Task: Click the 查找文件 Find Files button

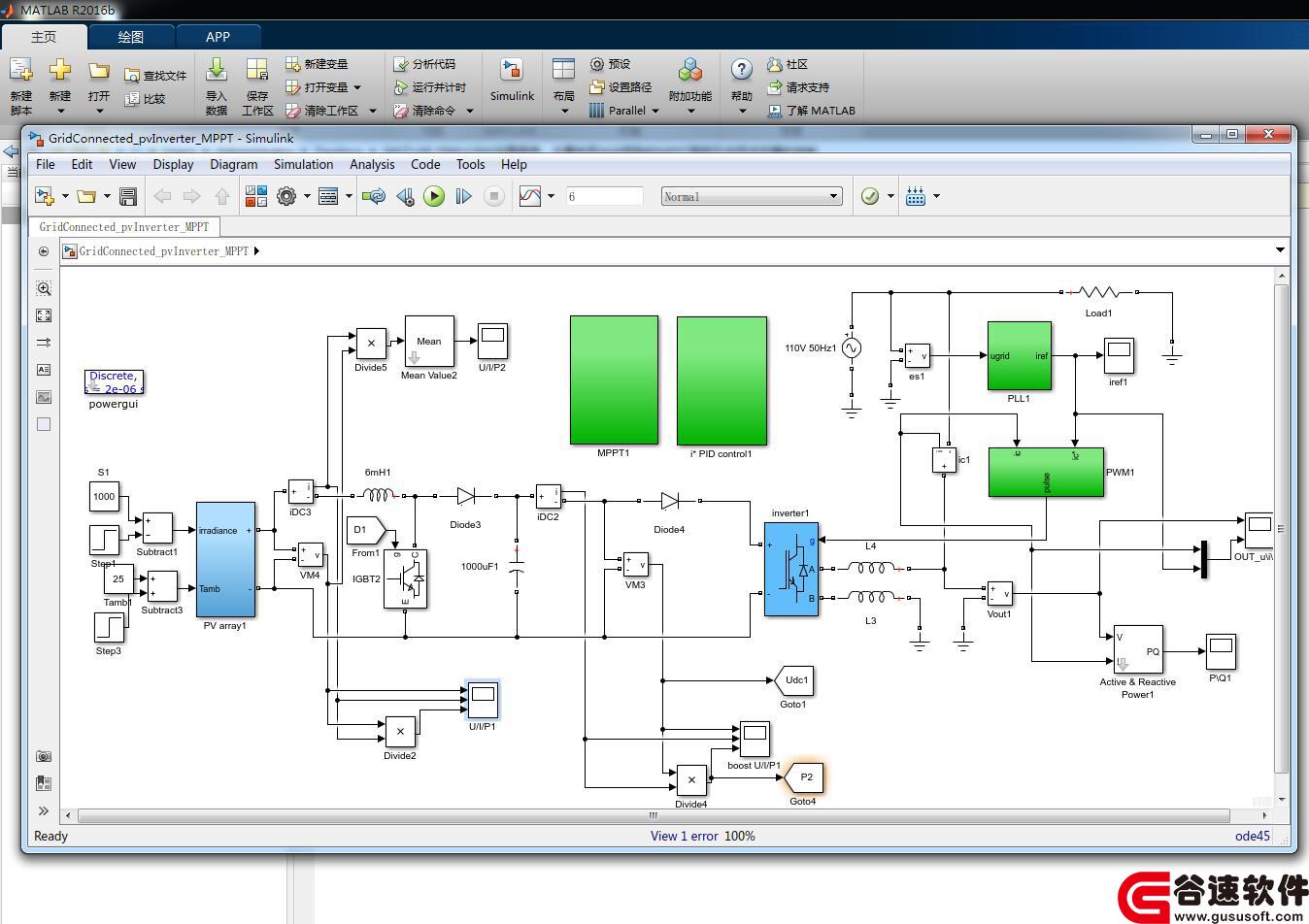Action: [x=155, y=75]
